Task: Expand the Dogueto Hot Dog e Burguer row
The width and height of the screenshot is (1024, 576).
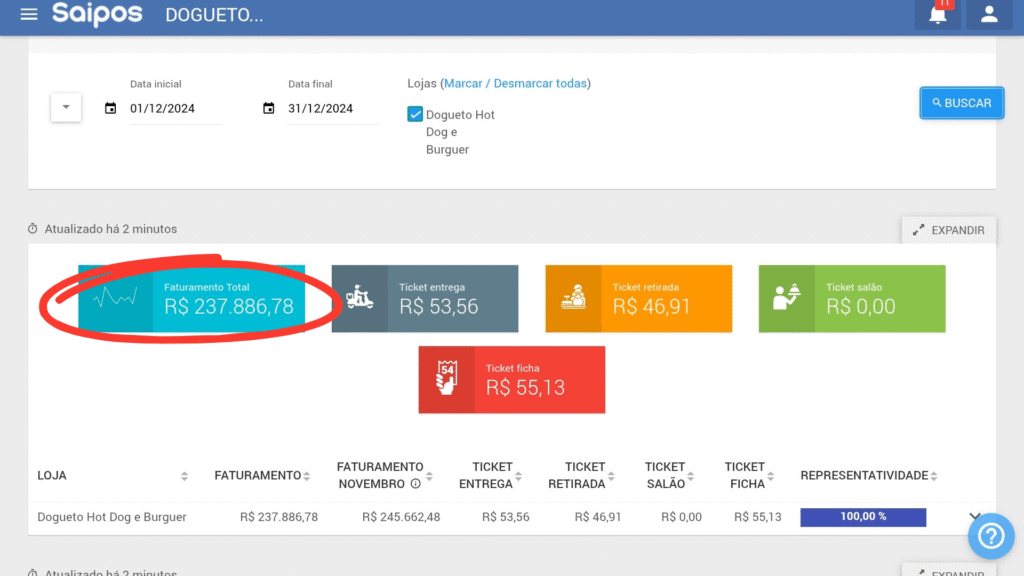Action: [x=975, y=517]
